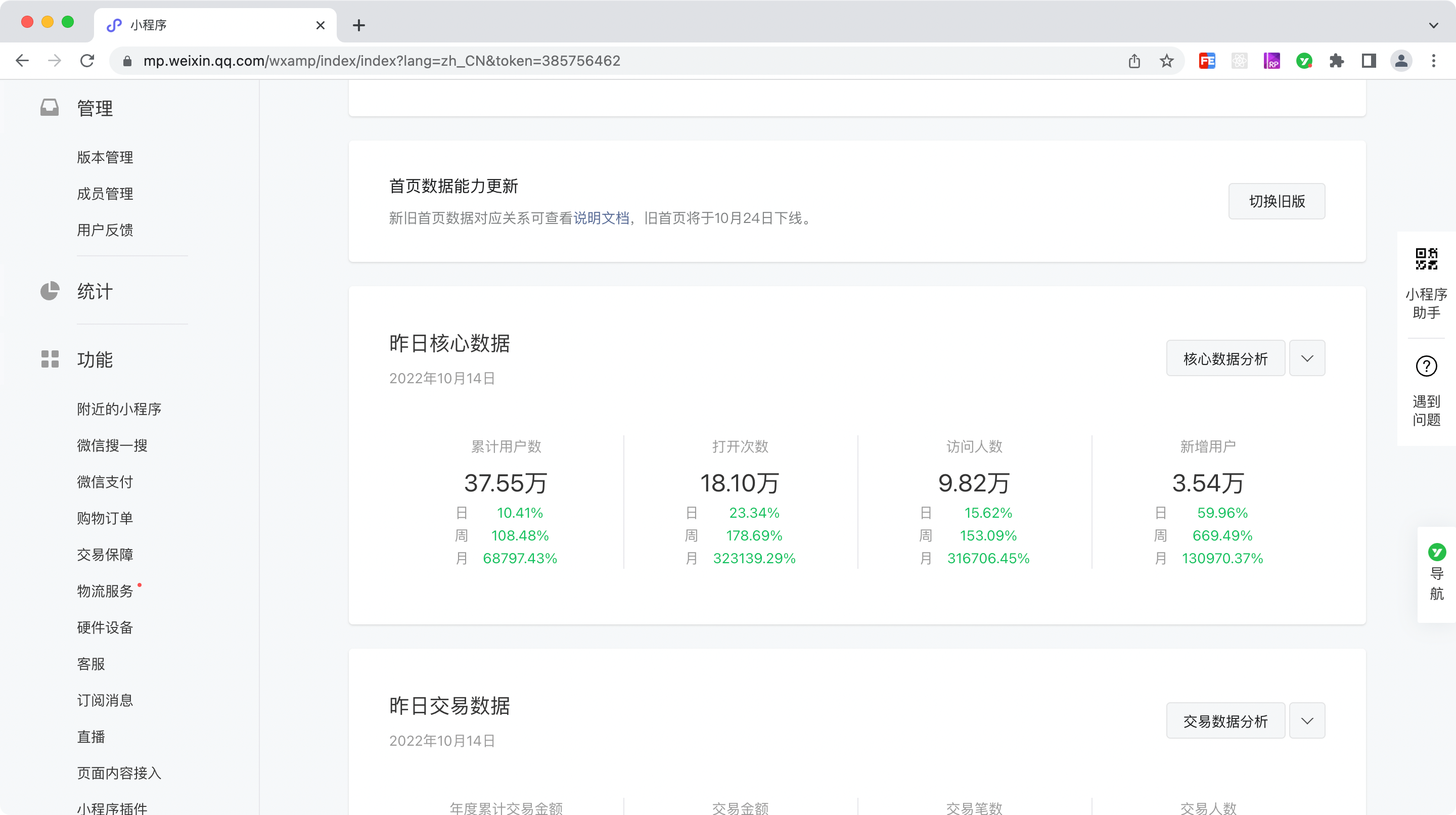Open Version Management in the sidebar
Viewport: 1456px width, 815px height.
[x=105, y=157]
